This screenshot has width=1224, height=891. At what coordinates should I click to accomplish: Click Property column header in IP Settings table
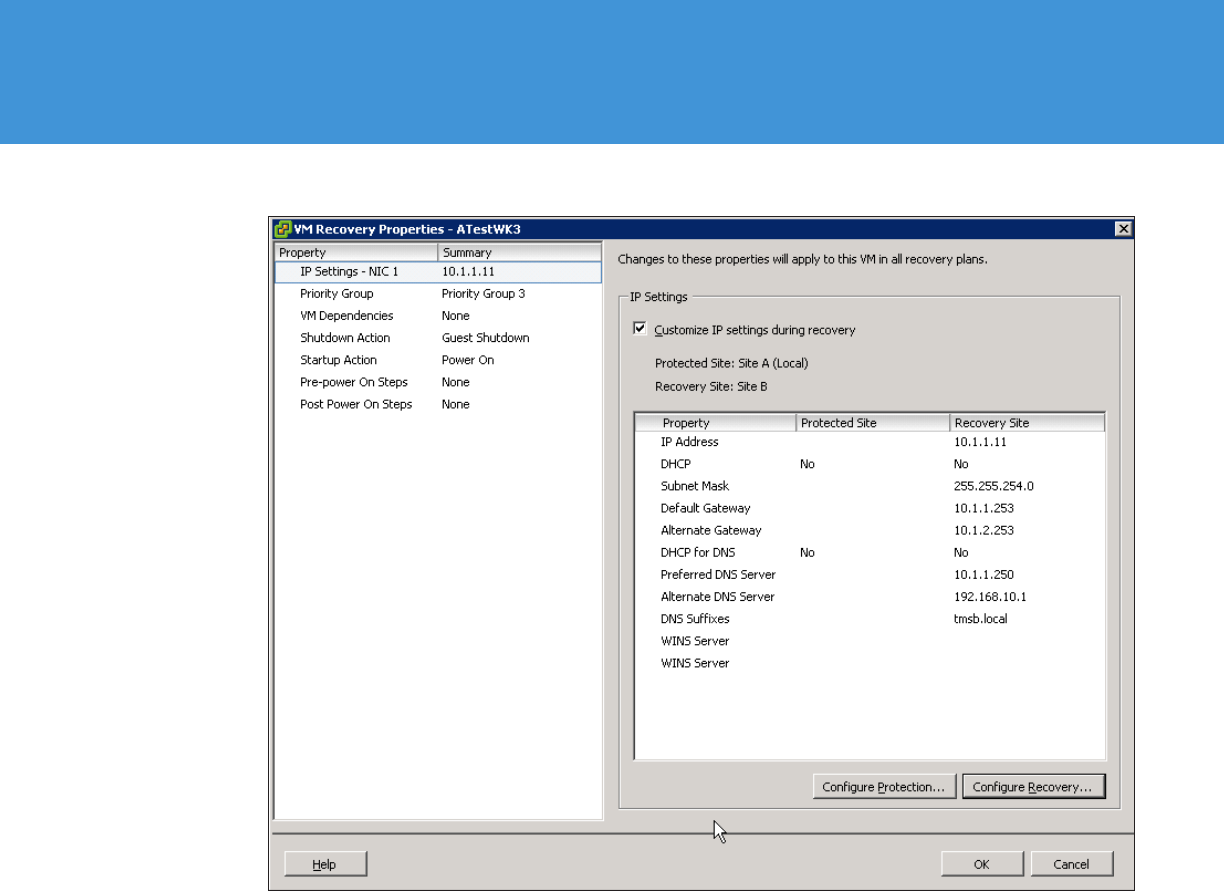coord(715,423)
